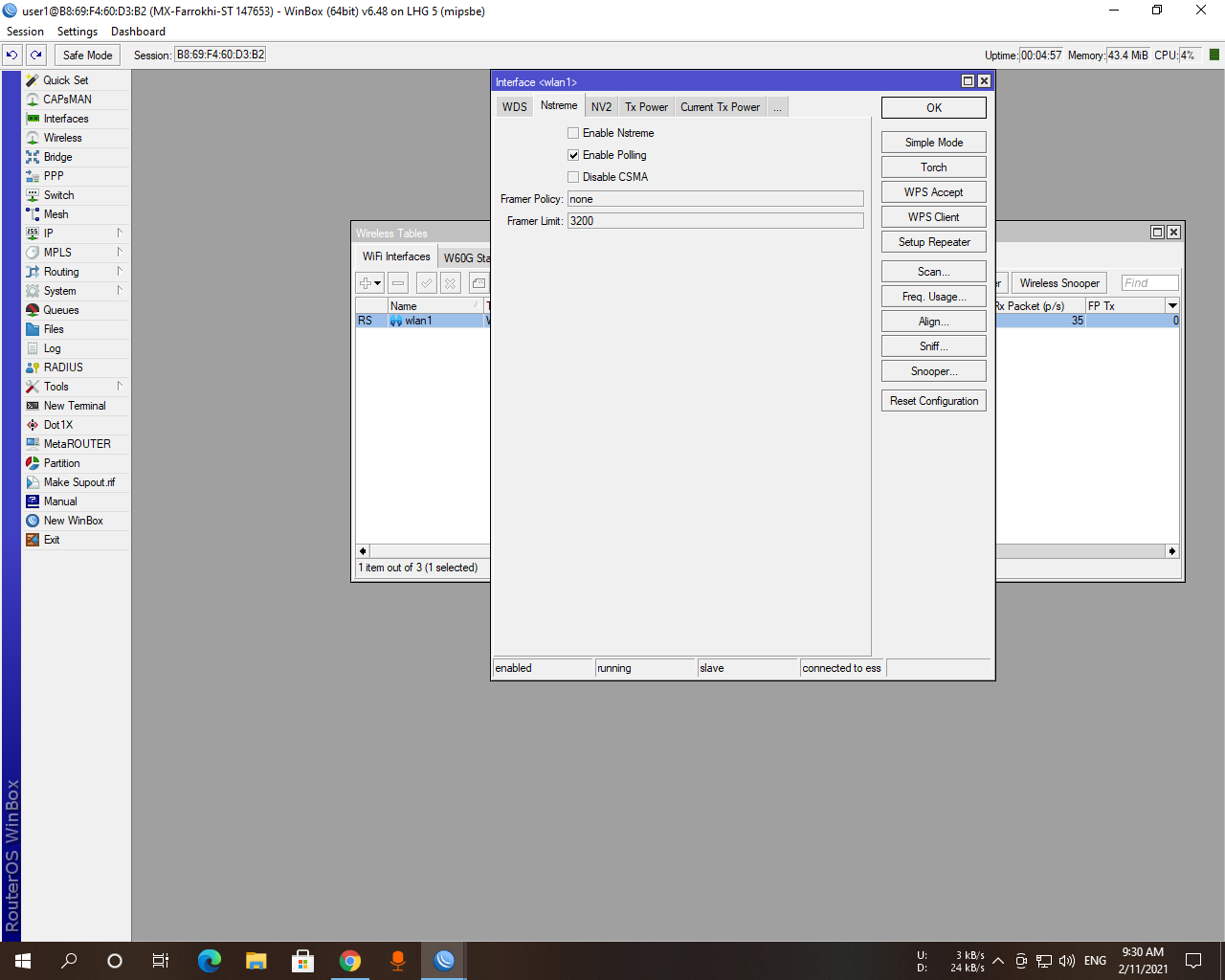Open the Session menu
This screenshot has height=980, width=1225.
(25, 31)
